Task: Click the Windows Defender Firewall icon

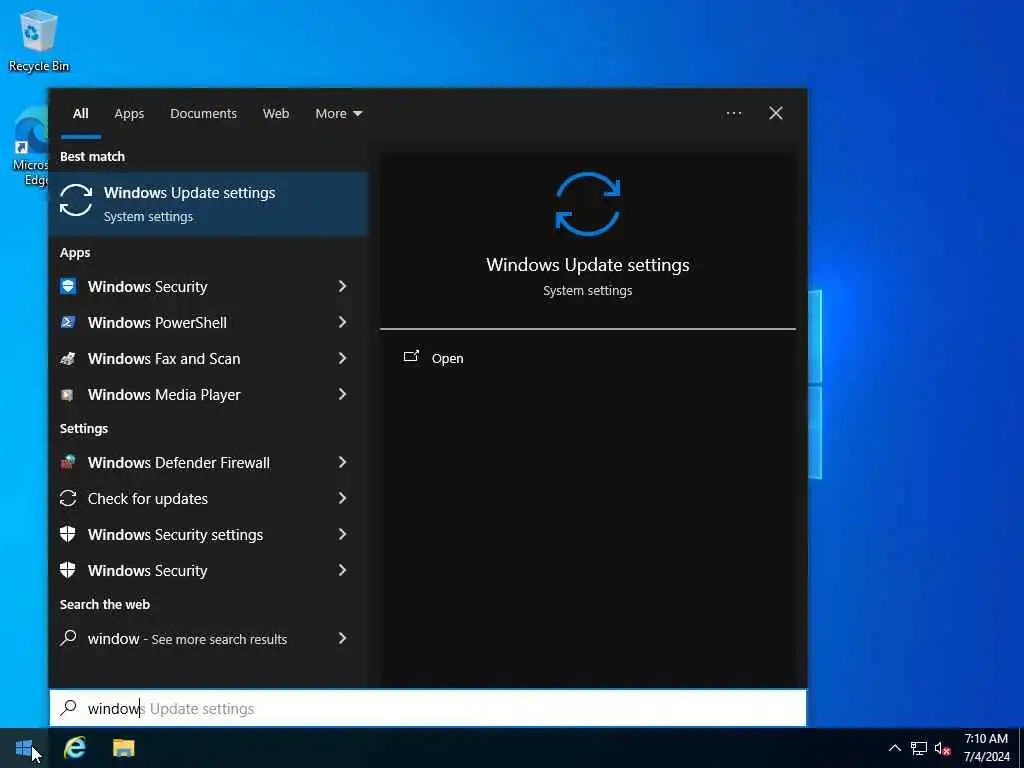Action: (x=68, y=462)
